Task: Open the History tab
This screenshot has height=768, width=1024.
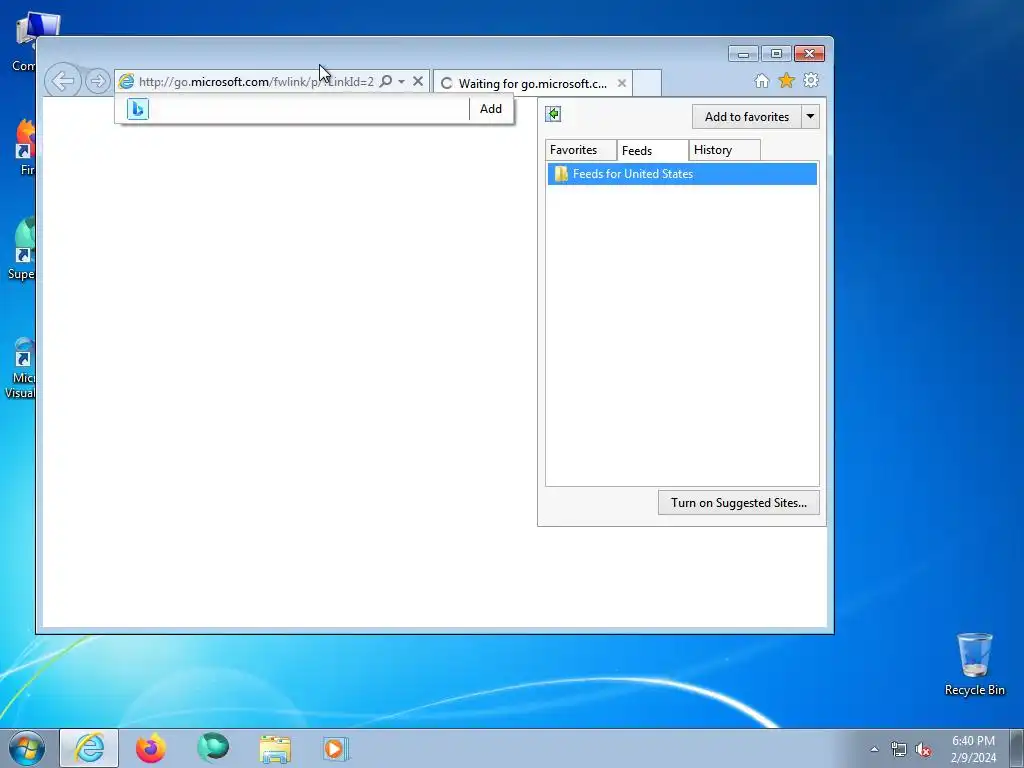Action: coord(724,150)
